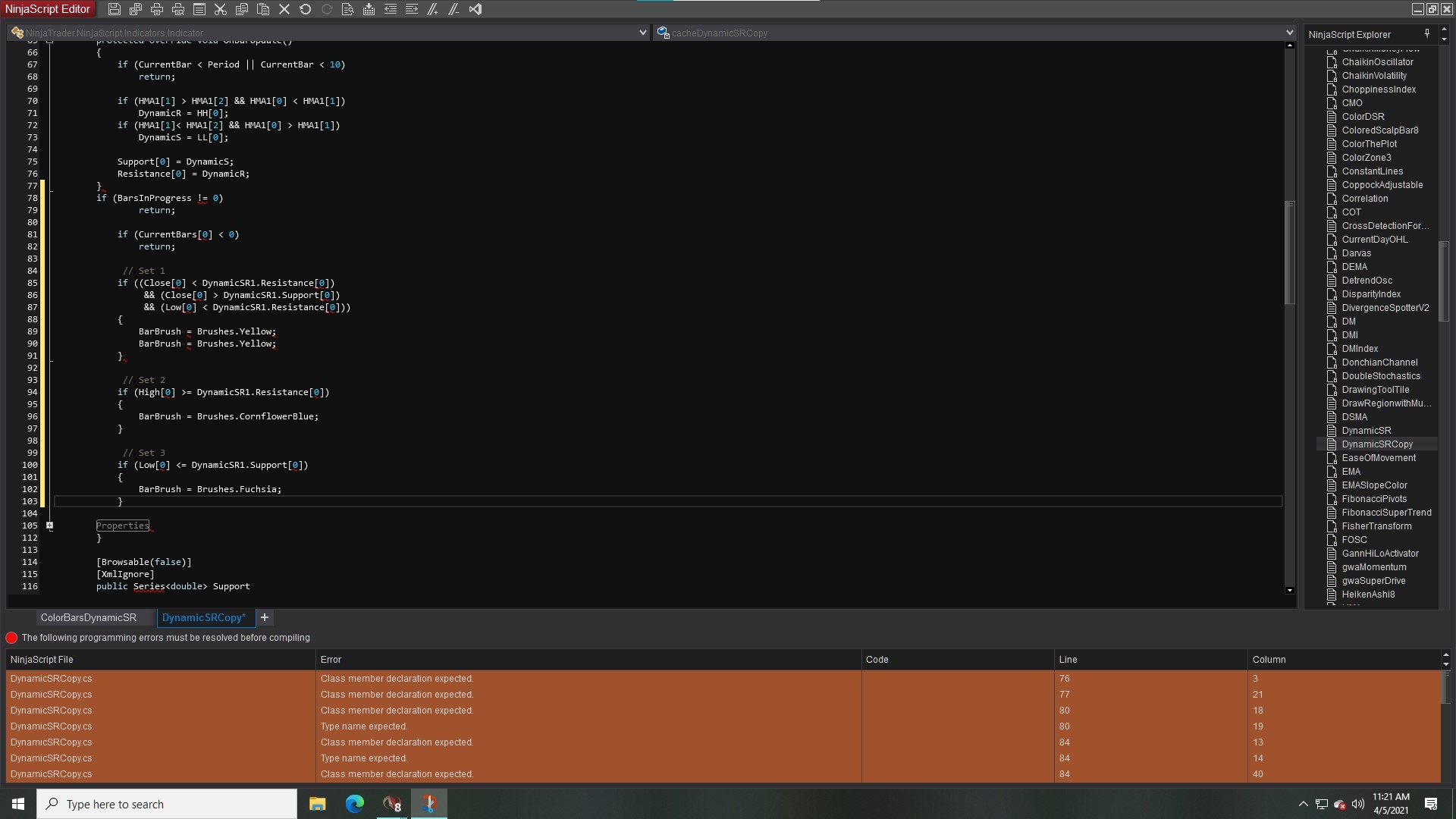
Task: Click the Delete X icon in toolbar
Action: 284,9
